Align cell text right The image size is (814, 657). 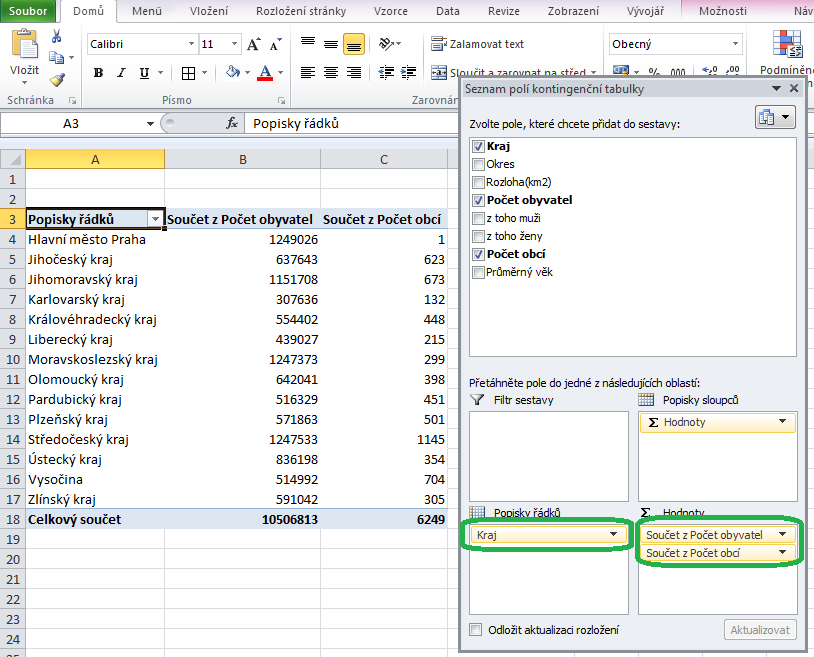[354, 73]
